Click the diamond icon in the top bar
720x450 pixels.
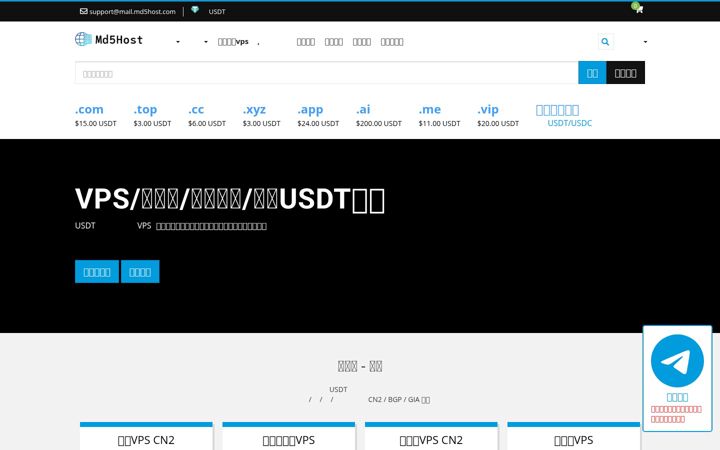[x=195, y=10]
